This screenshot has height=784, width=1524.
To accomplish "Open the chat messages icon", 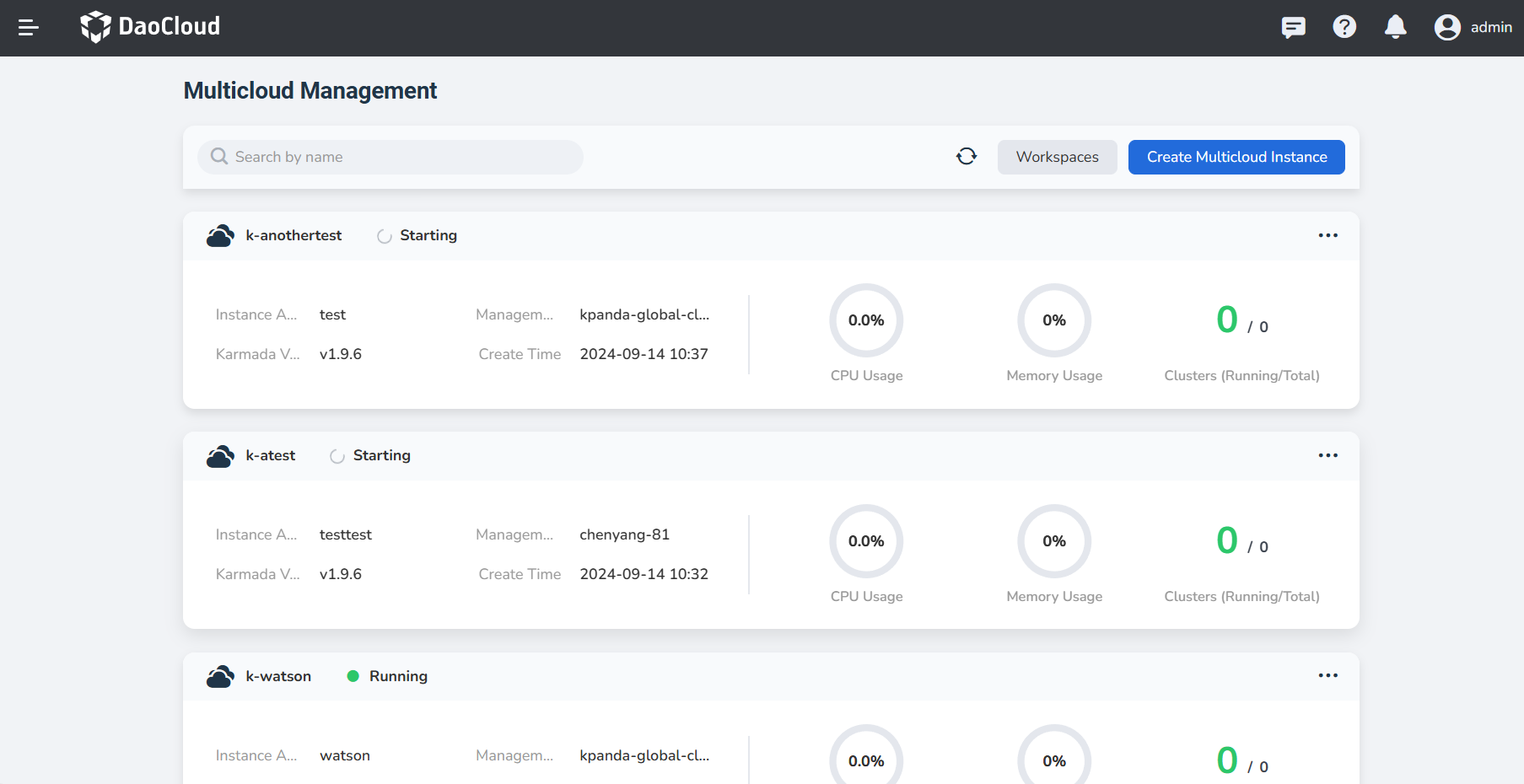I will (x=1293, y=27).
